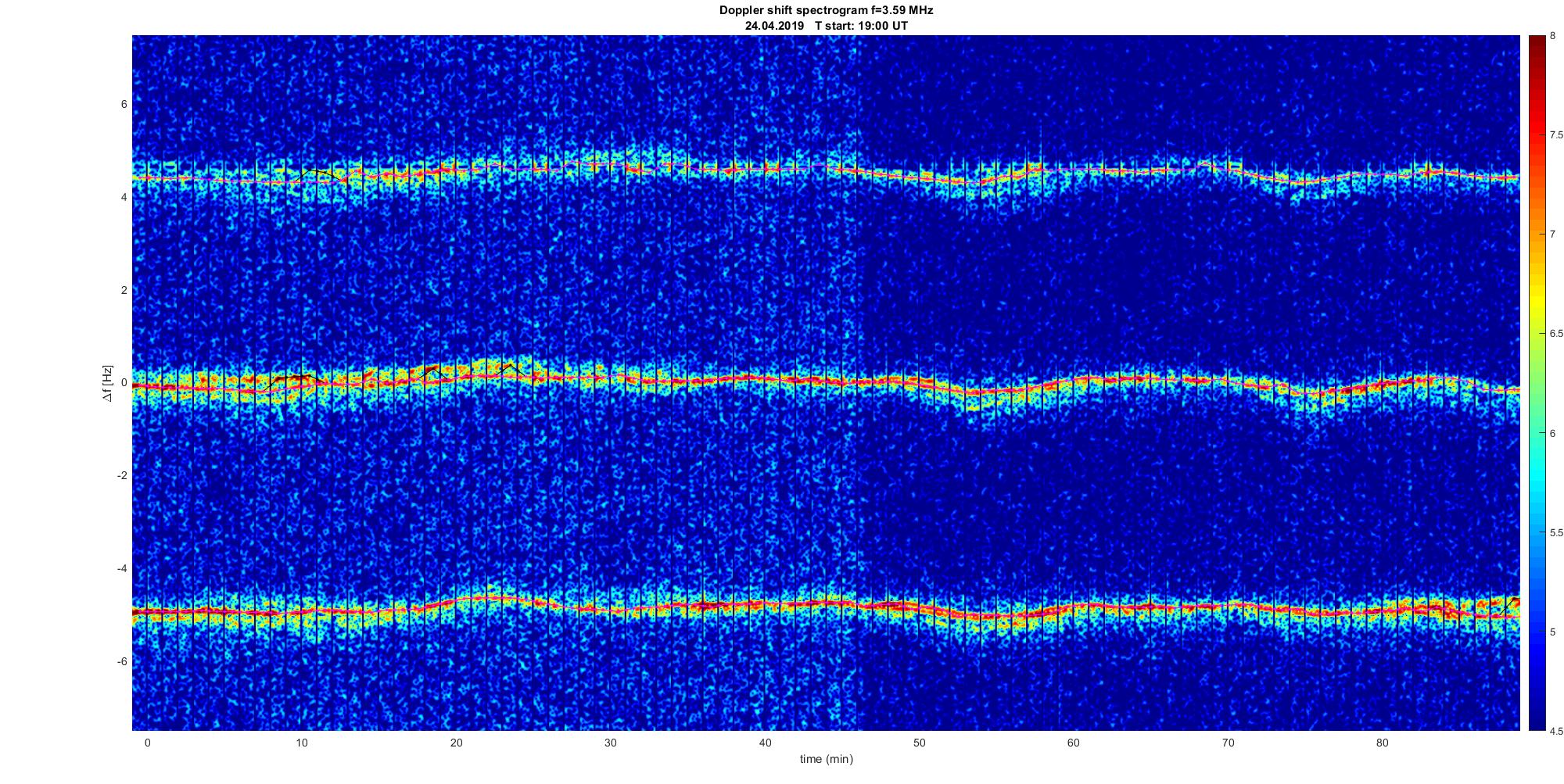This screenshot has height=784, width=1564.
Task: Click the x-axis tick label '0'
Action: [x=147, y=743]
